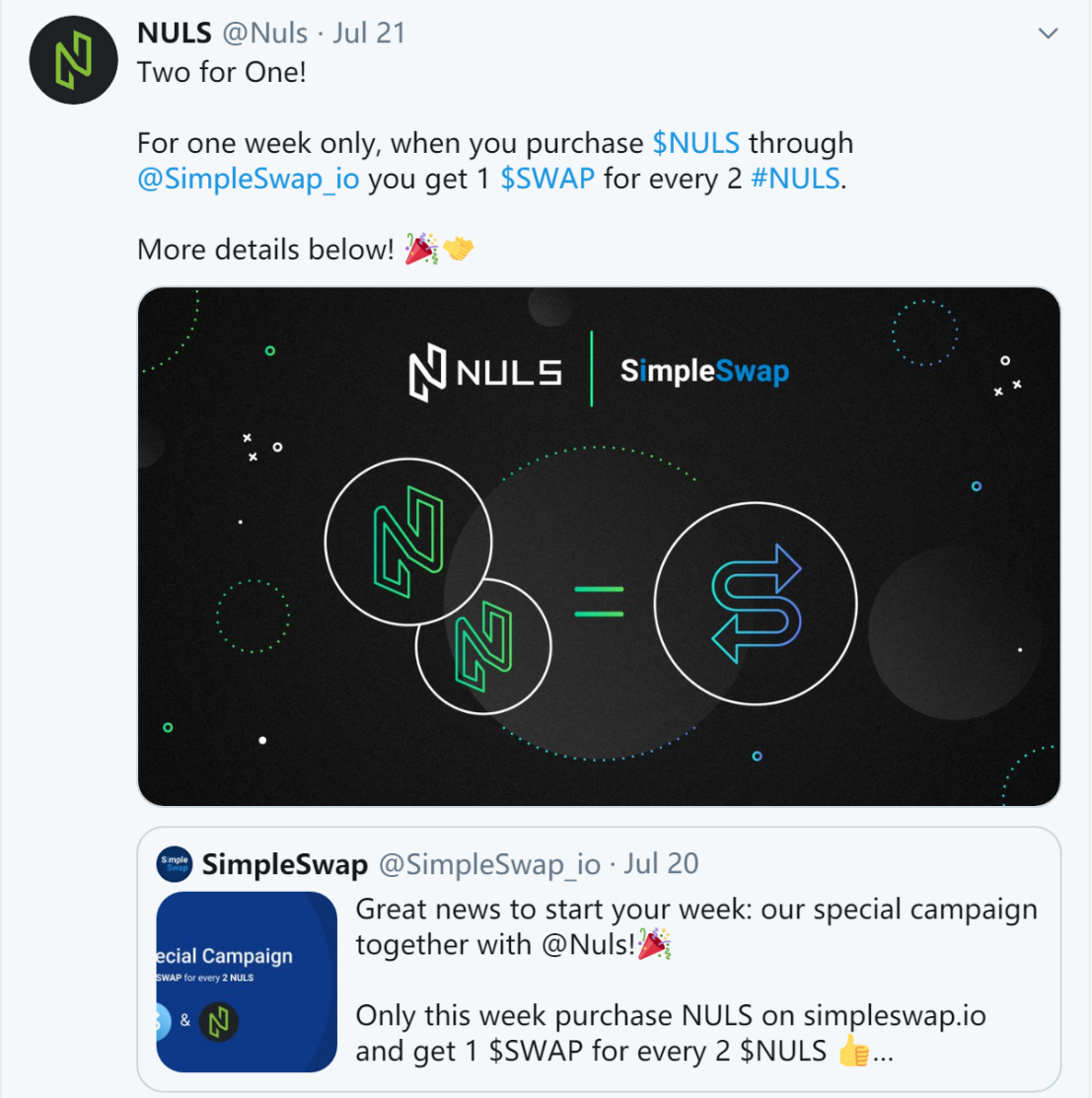Open the quoted SimpleSwap account name

[x=285, y=864]
